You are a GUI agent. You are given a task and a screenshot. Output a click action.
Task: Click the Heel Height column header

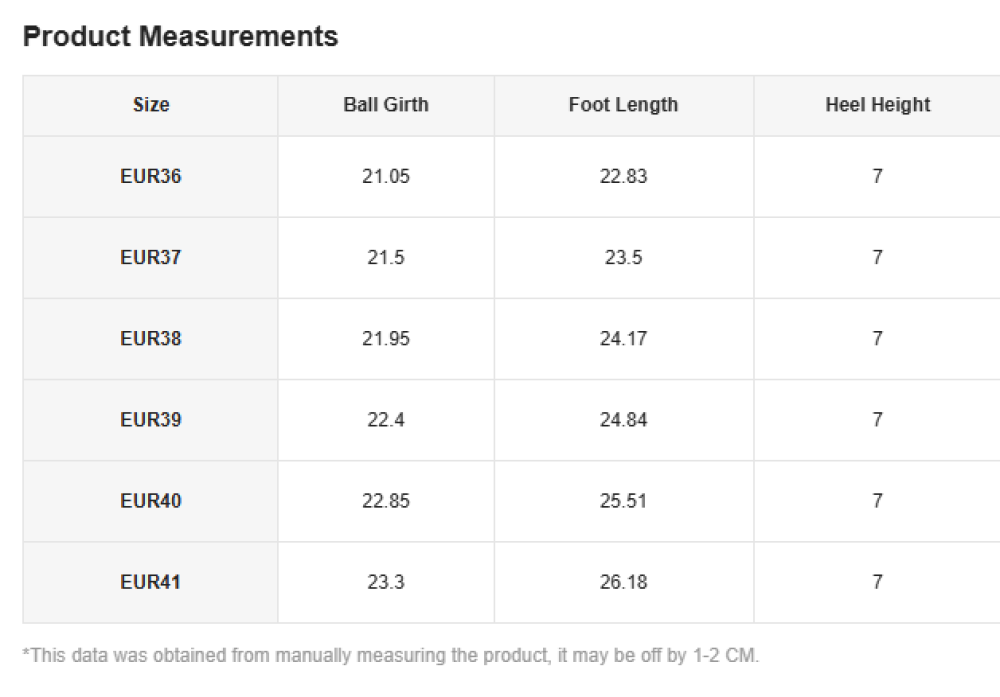click(877, 105)
